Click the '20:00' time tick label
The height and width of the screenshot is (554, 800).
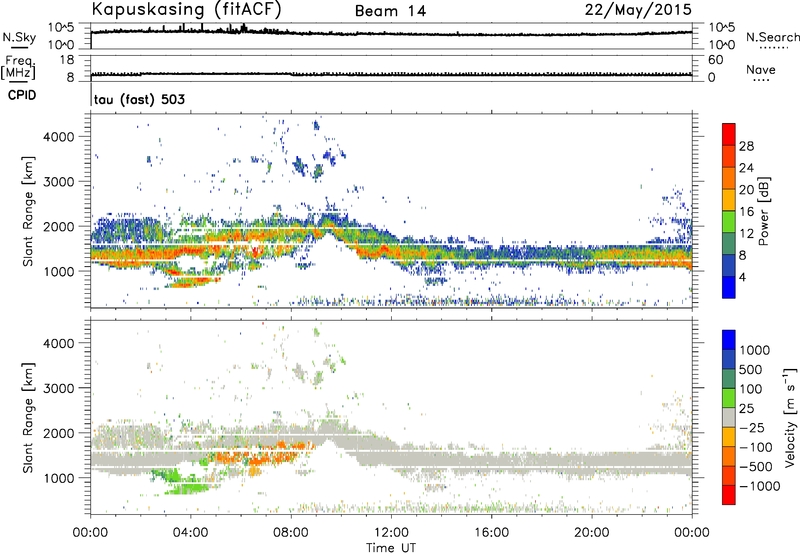(591, 533)
